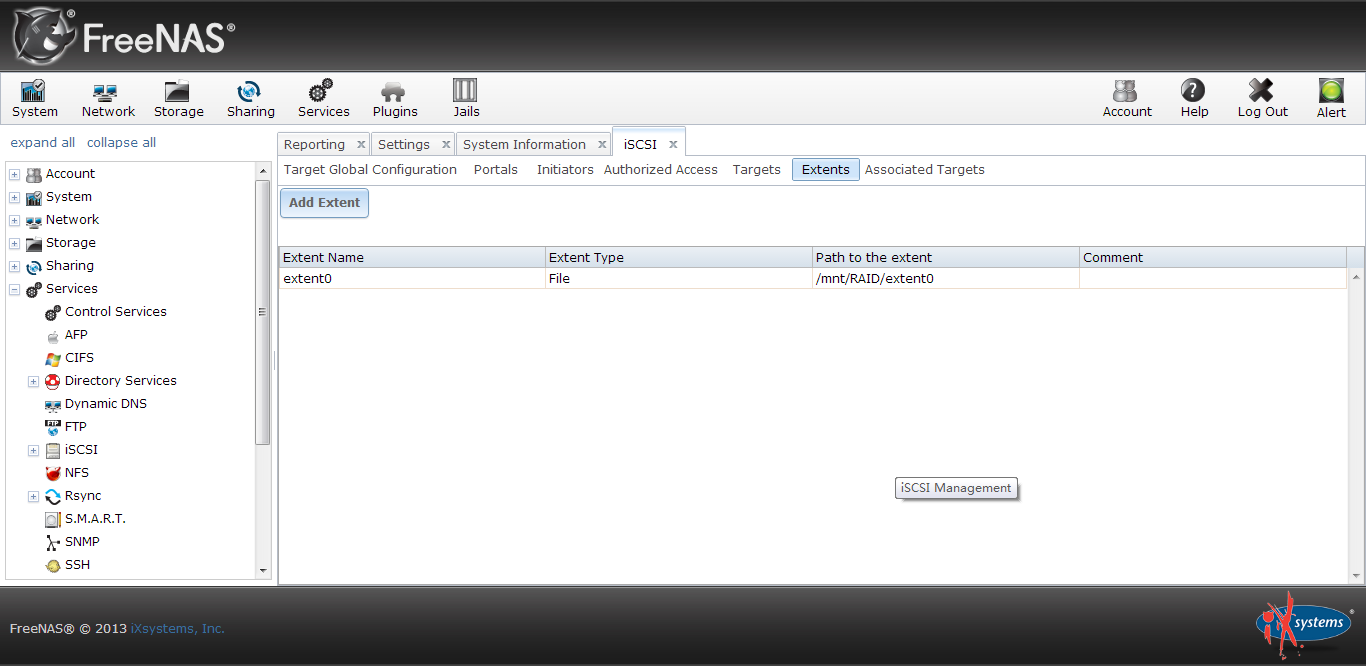Open the Storage toolbar icon
The height and width of the screenshot is (666, 1366).
[179, 99]
